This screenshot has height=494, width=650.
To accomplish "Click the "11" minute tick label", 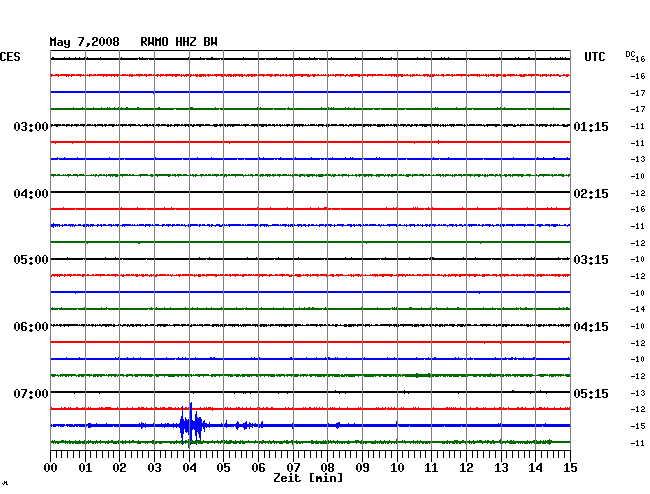I will (431, 468).
